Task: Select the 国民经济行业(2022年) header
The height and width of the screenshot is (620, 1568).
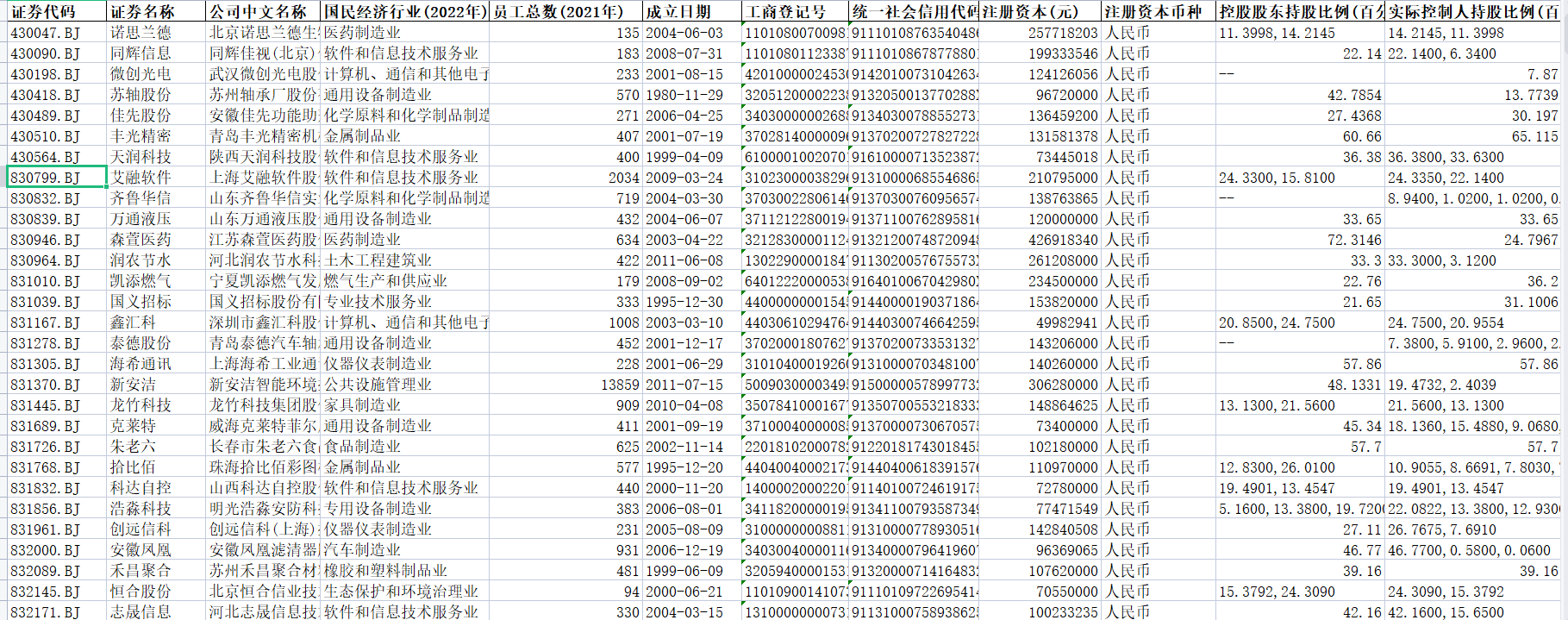Action: [x=404, y=11]
